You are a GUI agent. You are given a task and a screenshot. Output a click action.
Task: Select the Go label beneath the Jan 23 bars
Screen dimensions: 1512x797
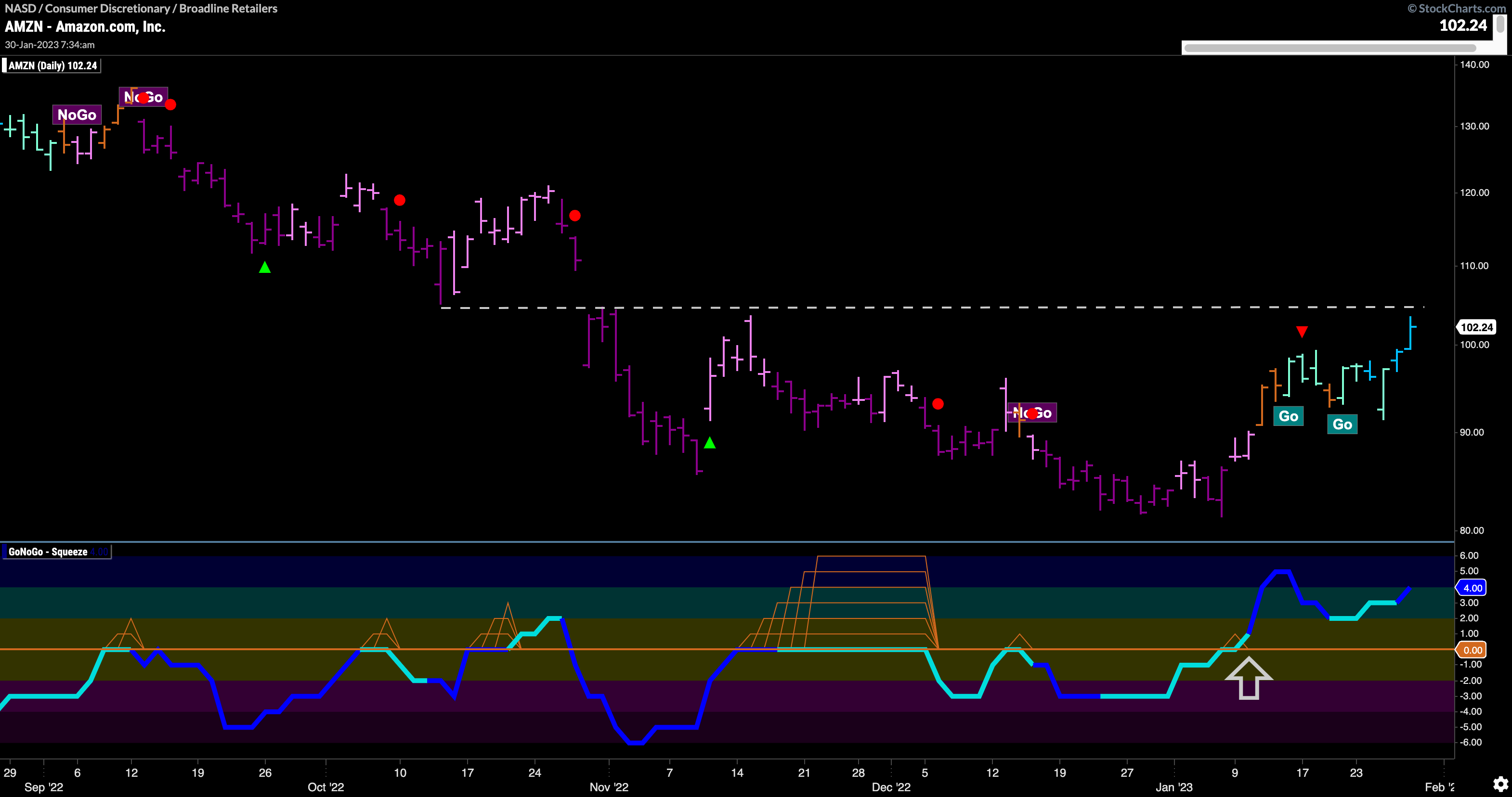(x=1343, y=424)
